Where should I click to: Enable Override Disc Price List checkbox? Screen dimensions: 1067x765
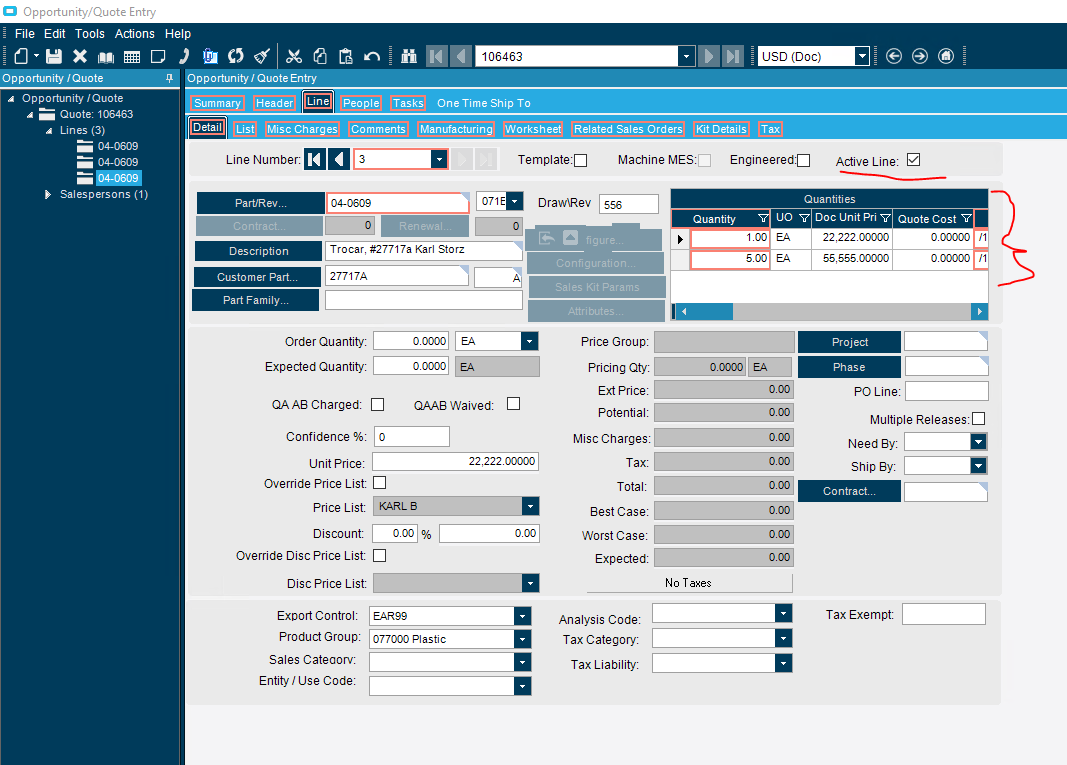pyautogui.click(x=380, y=556)
